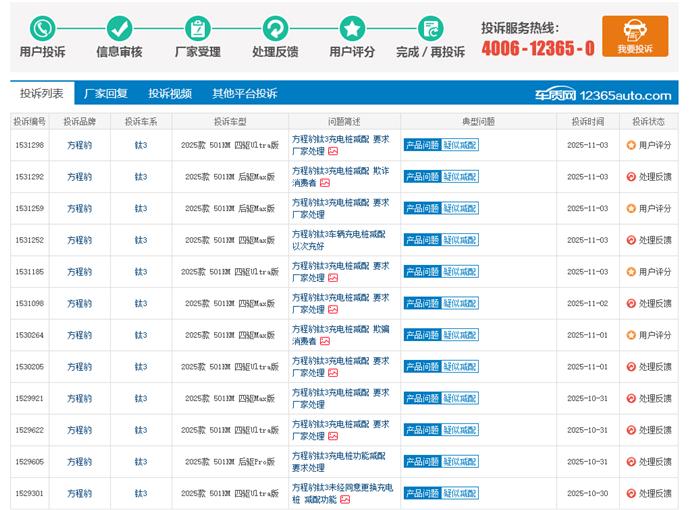Open 钛3 series link for complaint 1529605
Viewport: 700px width, 510px height.
[x=141, y=462]
